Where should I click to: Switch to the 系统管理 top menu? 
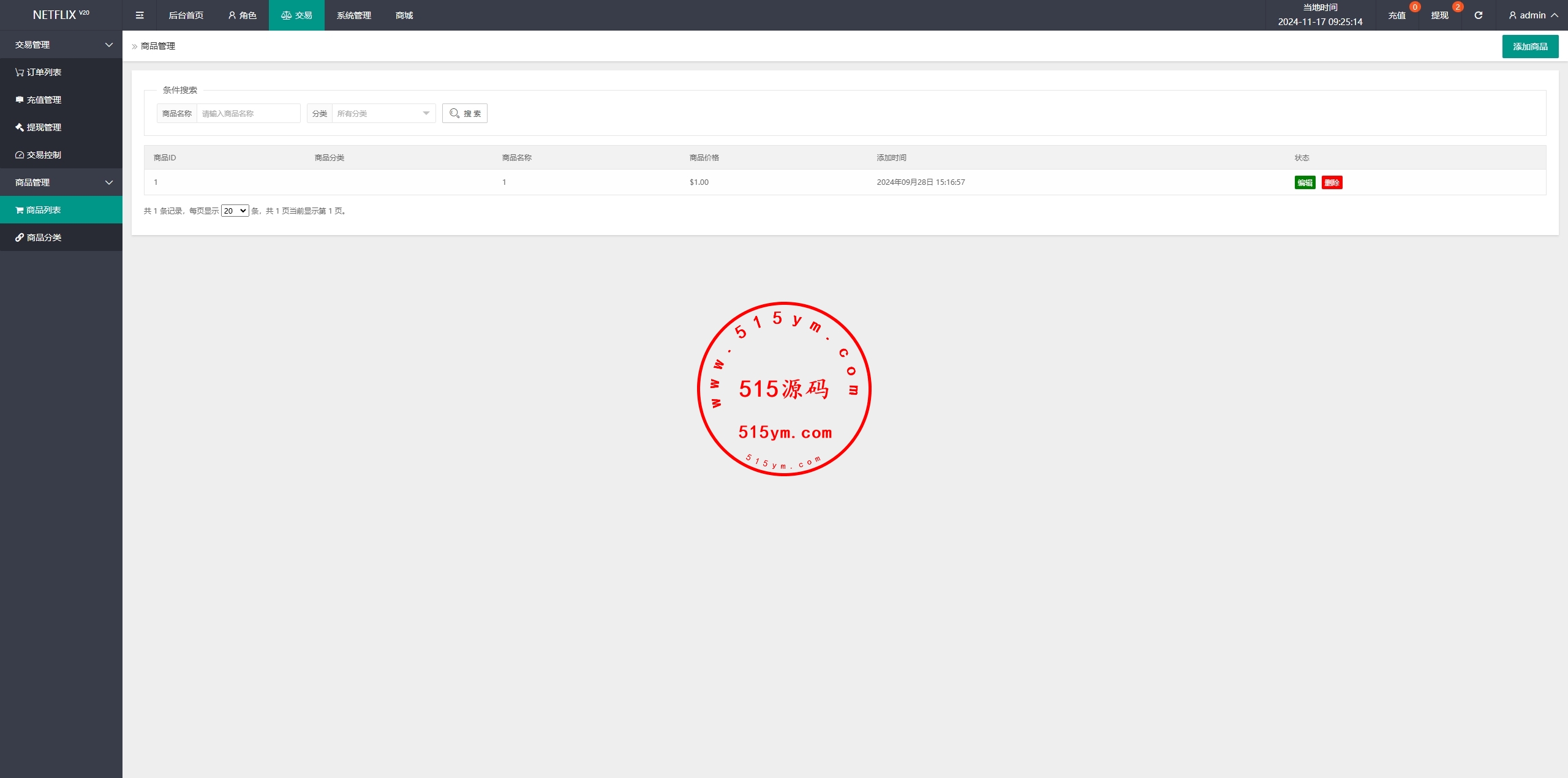click(354, 15)
